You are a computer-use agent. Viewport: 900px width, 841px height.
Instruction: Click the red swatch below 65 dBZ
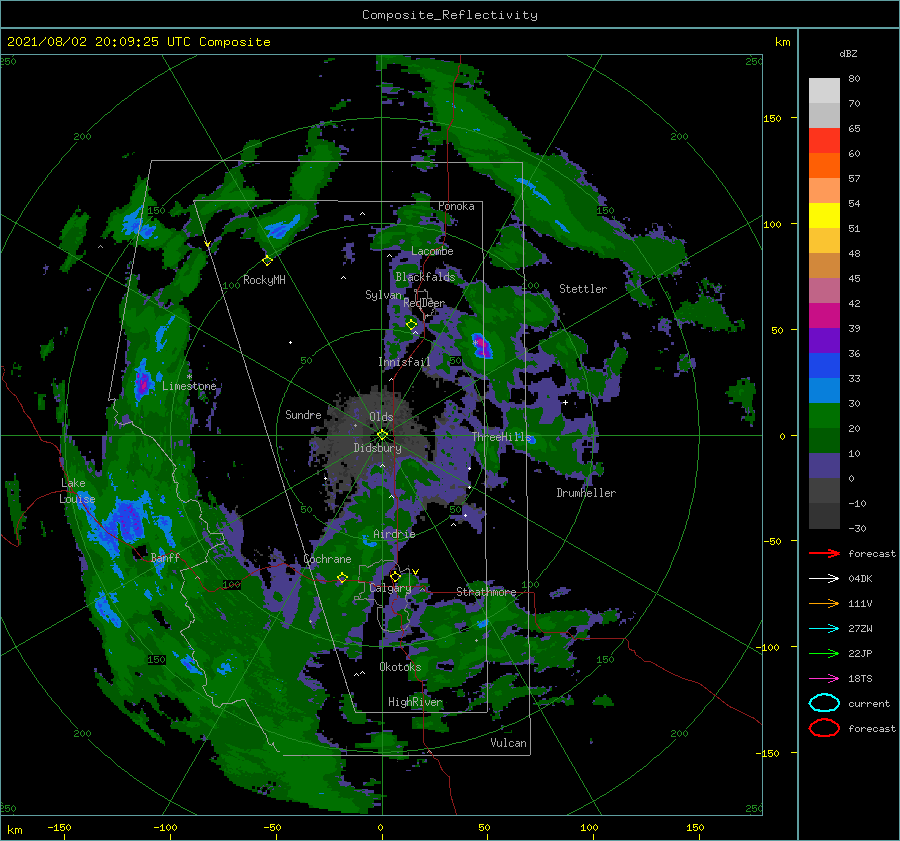pos(824,140)
